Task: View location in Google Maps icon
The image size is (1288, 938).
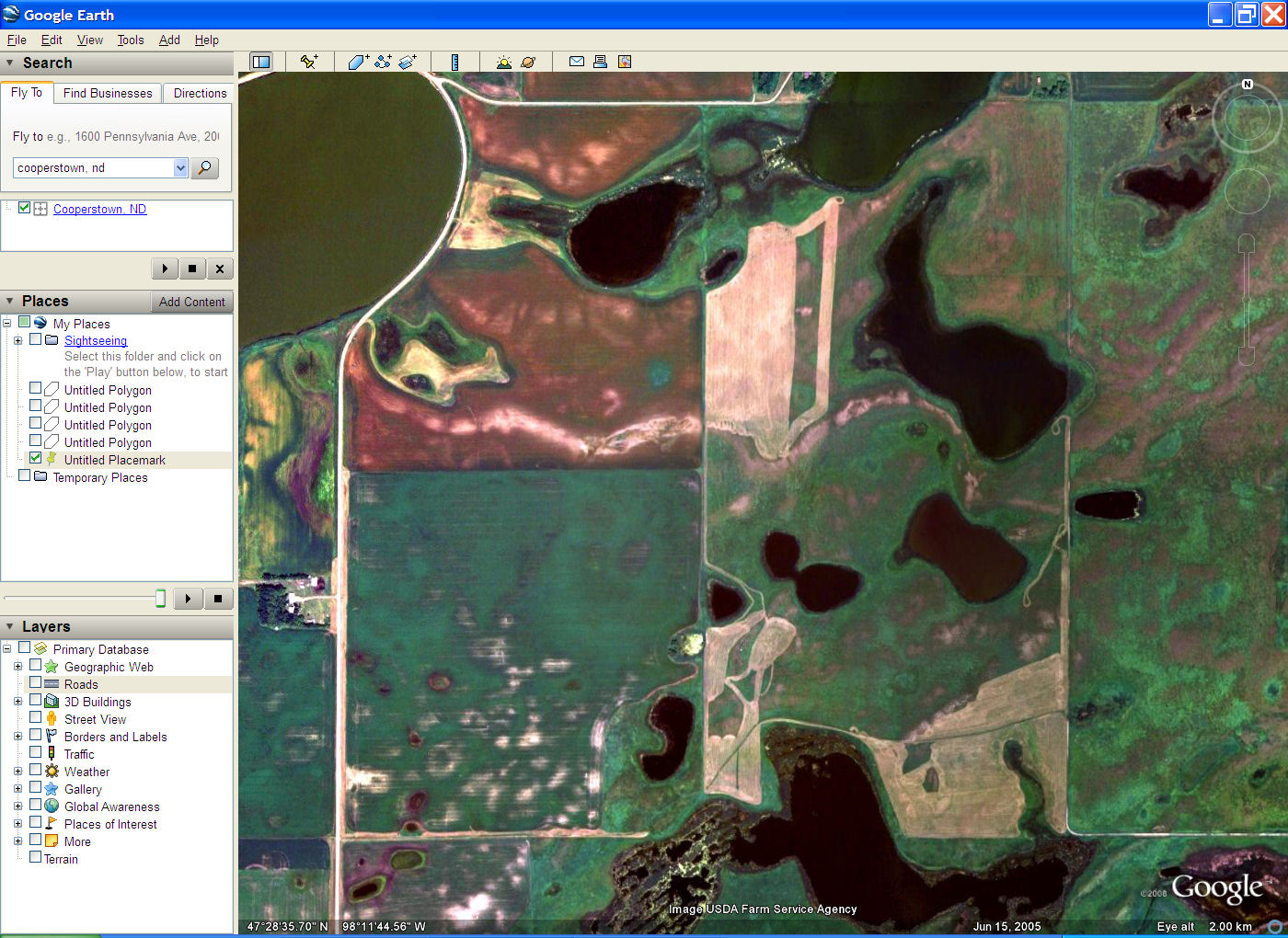Action: tap(625, 62)
